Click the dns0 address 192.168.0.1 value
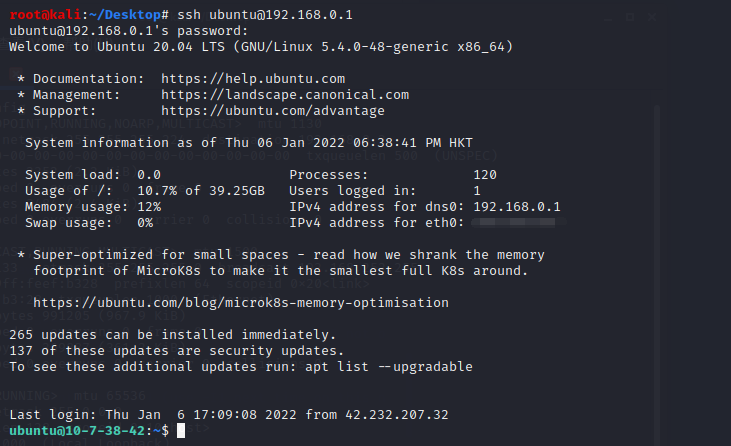Image resolution: width=731 pixels, height=446 pixels. coord(517,207)
